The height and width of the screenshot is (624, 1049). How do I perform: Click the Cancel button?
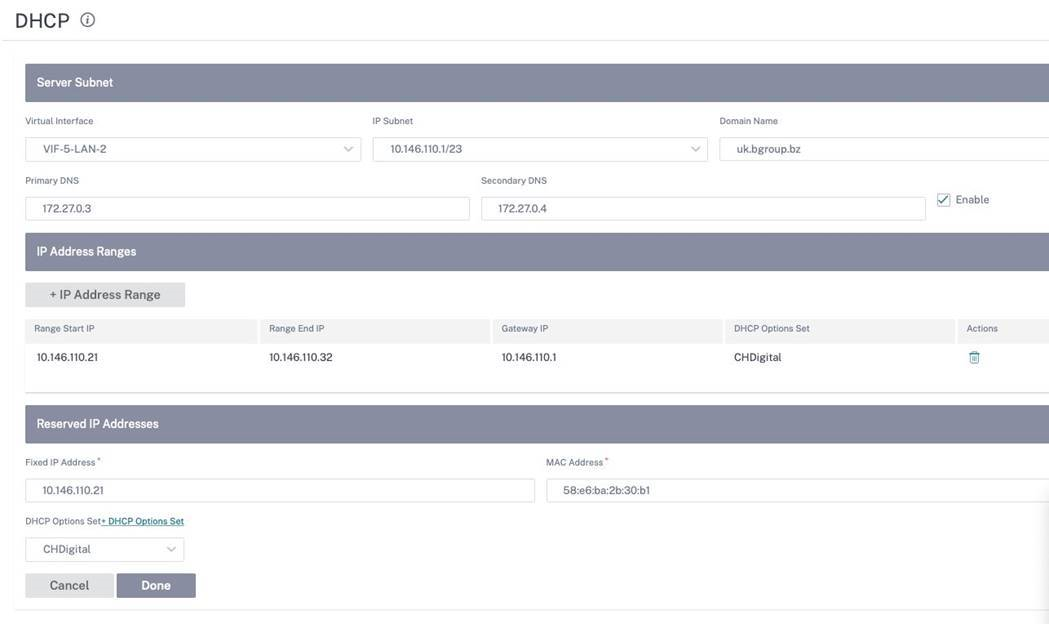[x=70, y=585]
